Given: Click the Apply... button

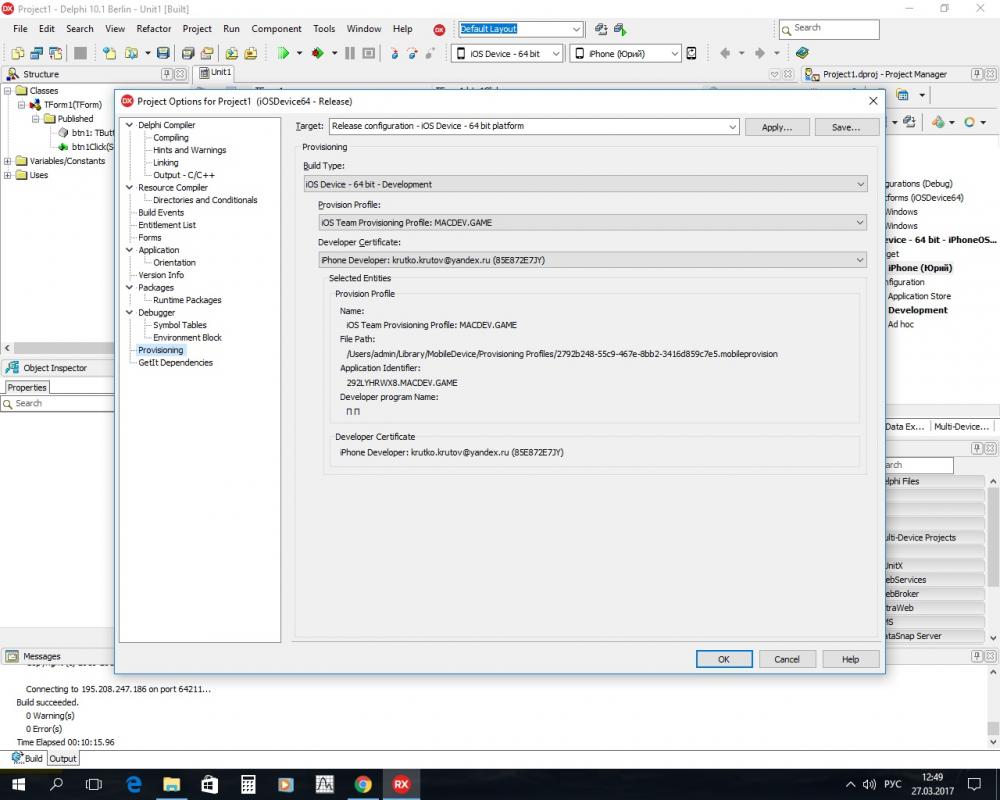Looking at the screenshot, I should pyautogui.click(x=777, y=127).
